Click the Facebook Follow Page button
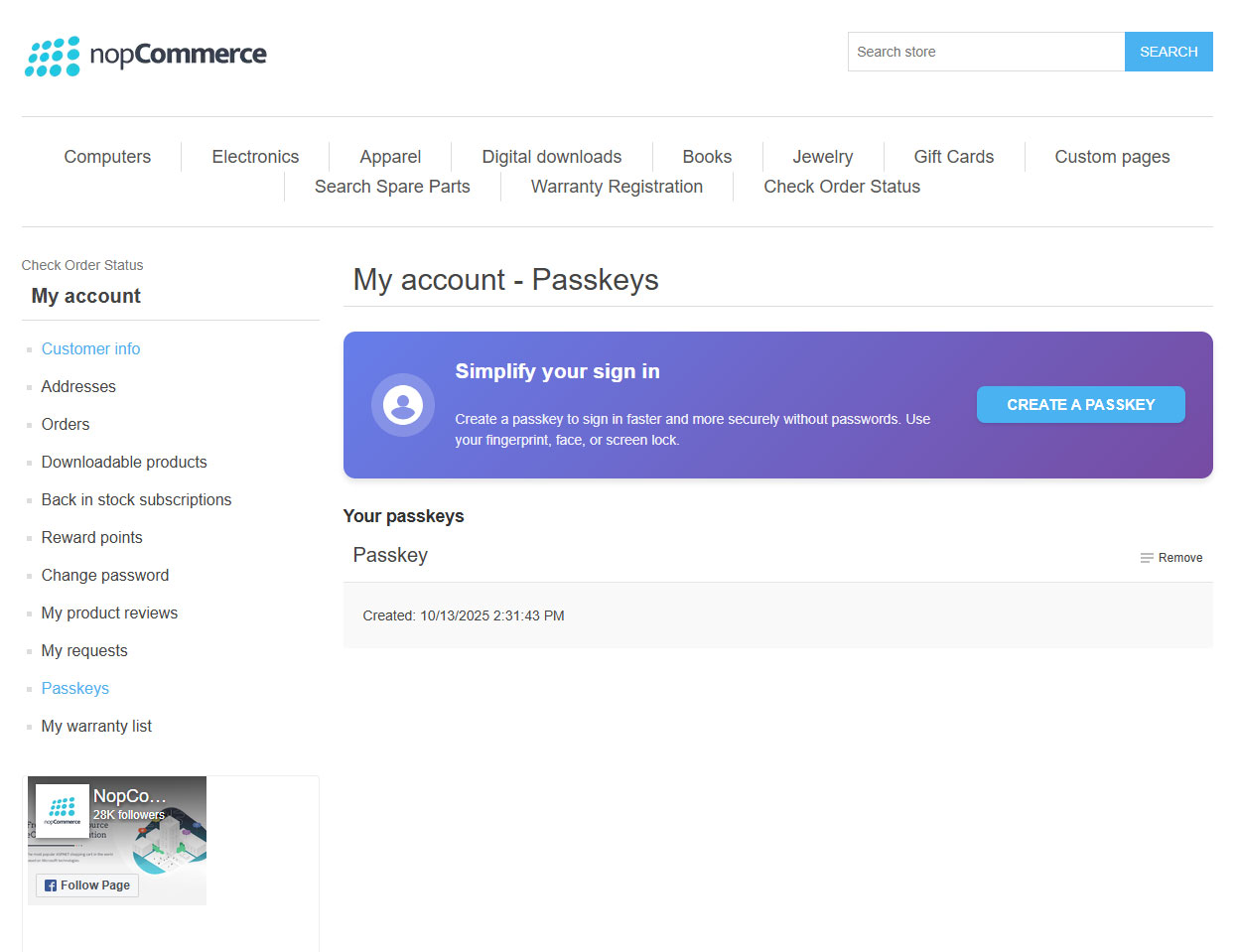This screenshot has height=952, width=1238. (x=87, y=885)
